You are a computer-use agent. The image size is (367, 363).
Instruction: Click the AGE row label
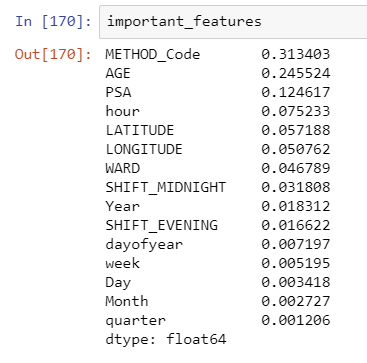coord(118,73)
